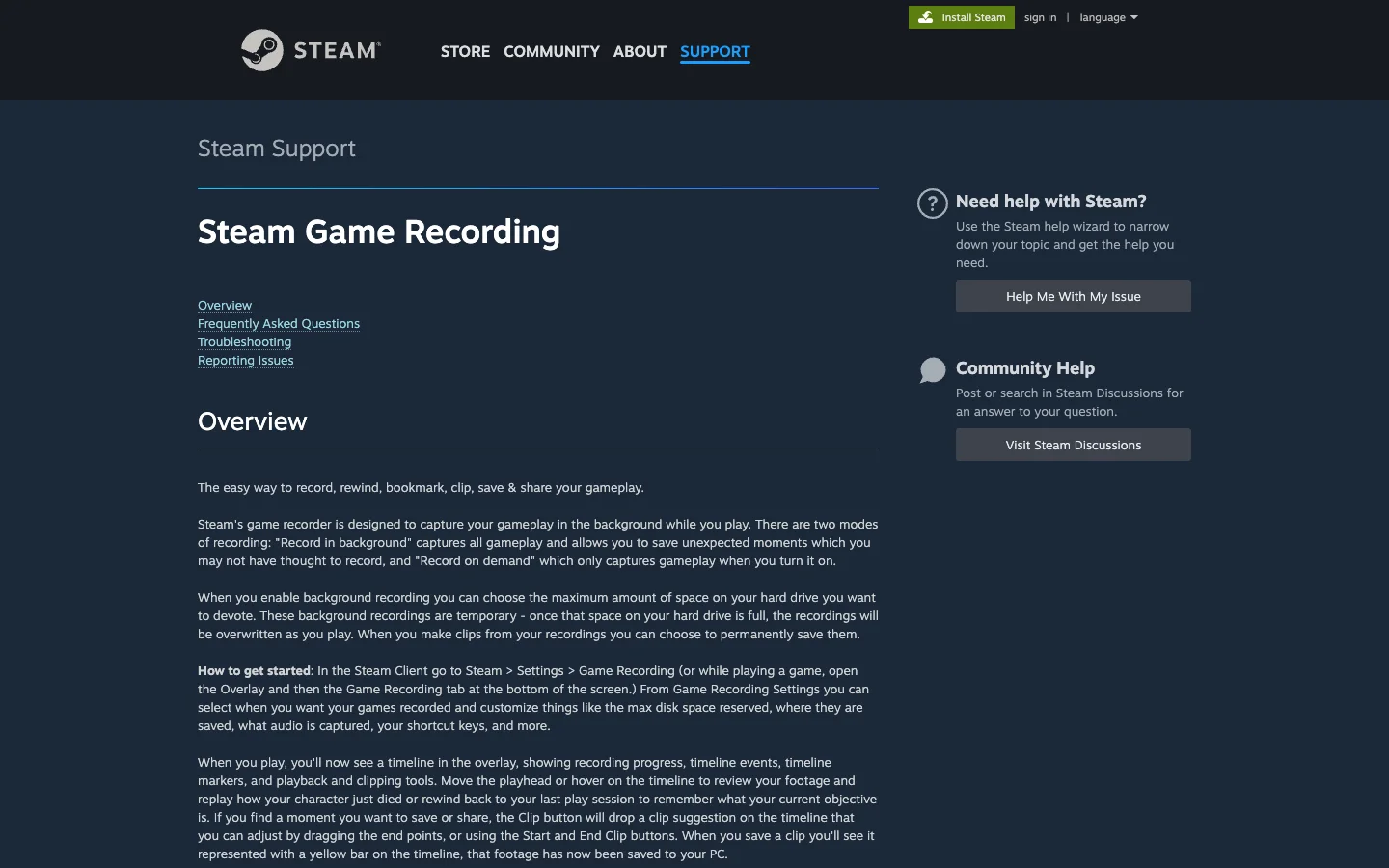The width and height of the screenshot is (1389, 868).
Task: Click the Steam logo icon
Action: (261, 50)
